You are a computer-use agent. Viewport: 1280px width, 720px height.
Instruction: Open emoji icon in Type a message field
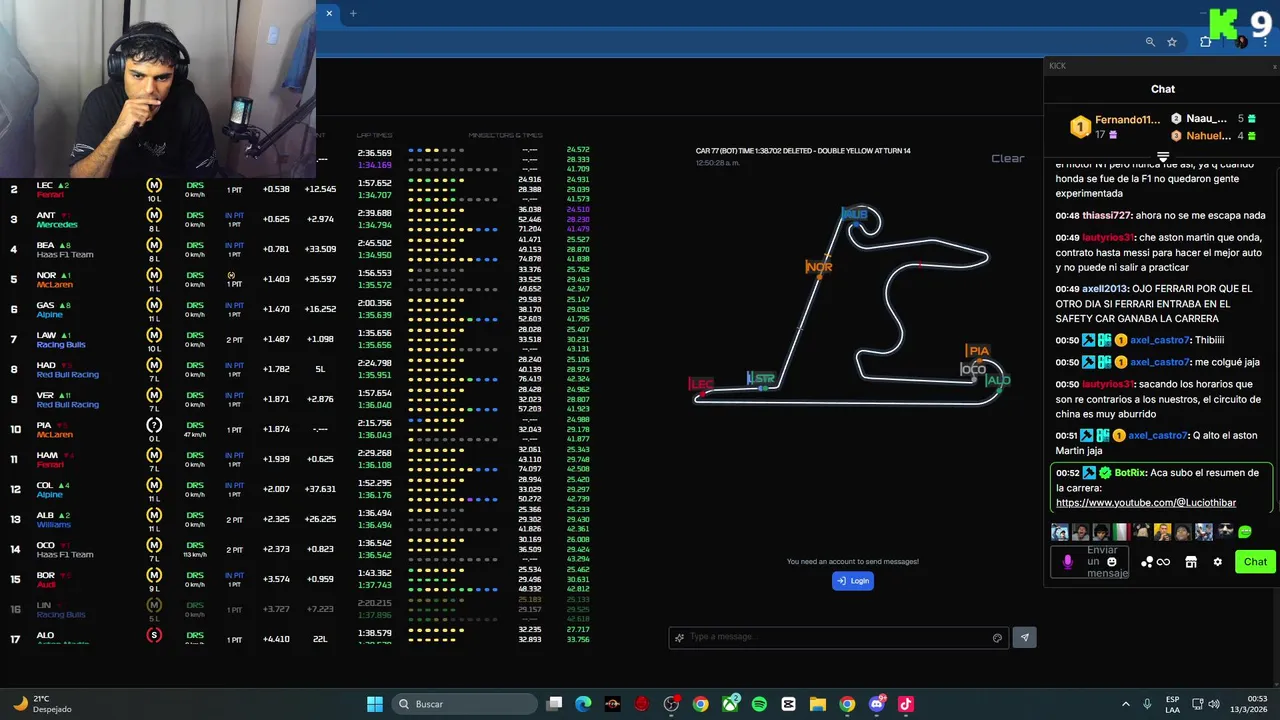pos(997,638)
